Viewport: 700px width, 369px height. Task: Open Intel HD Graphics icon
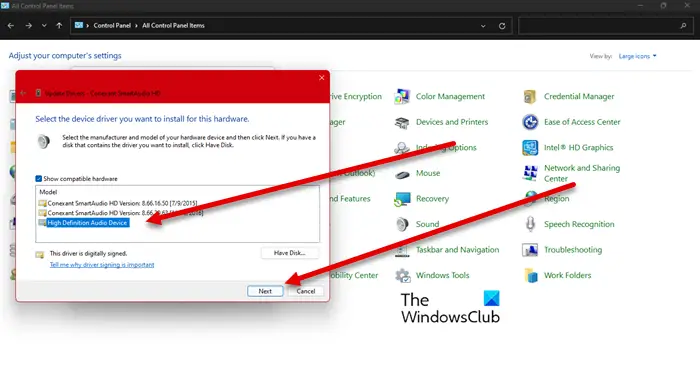point(530,148)
